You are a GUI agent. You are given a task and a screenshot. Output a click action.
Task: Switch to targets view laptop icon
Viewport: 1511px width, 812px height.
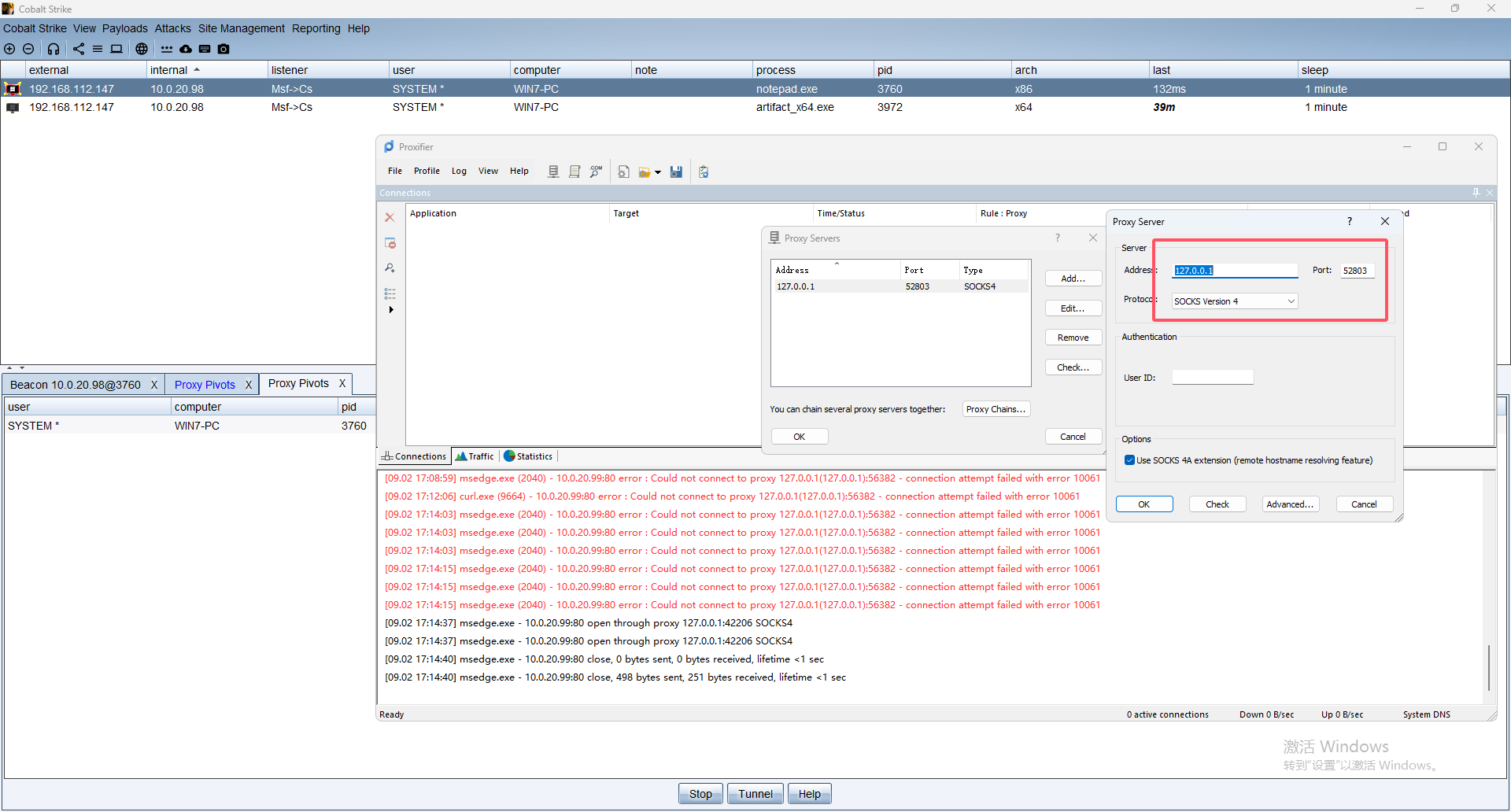116,49
